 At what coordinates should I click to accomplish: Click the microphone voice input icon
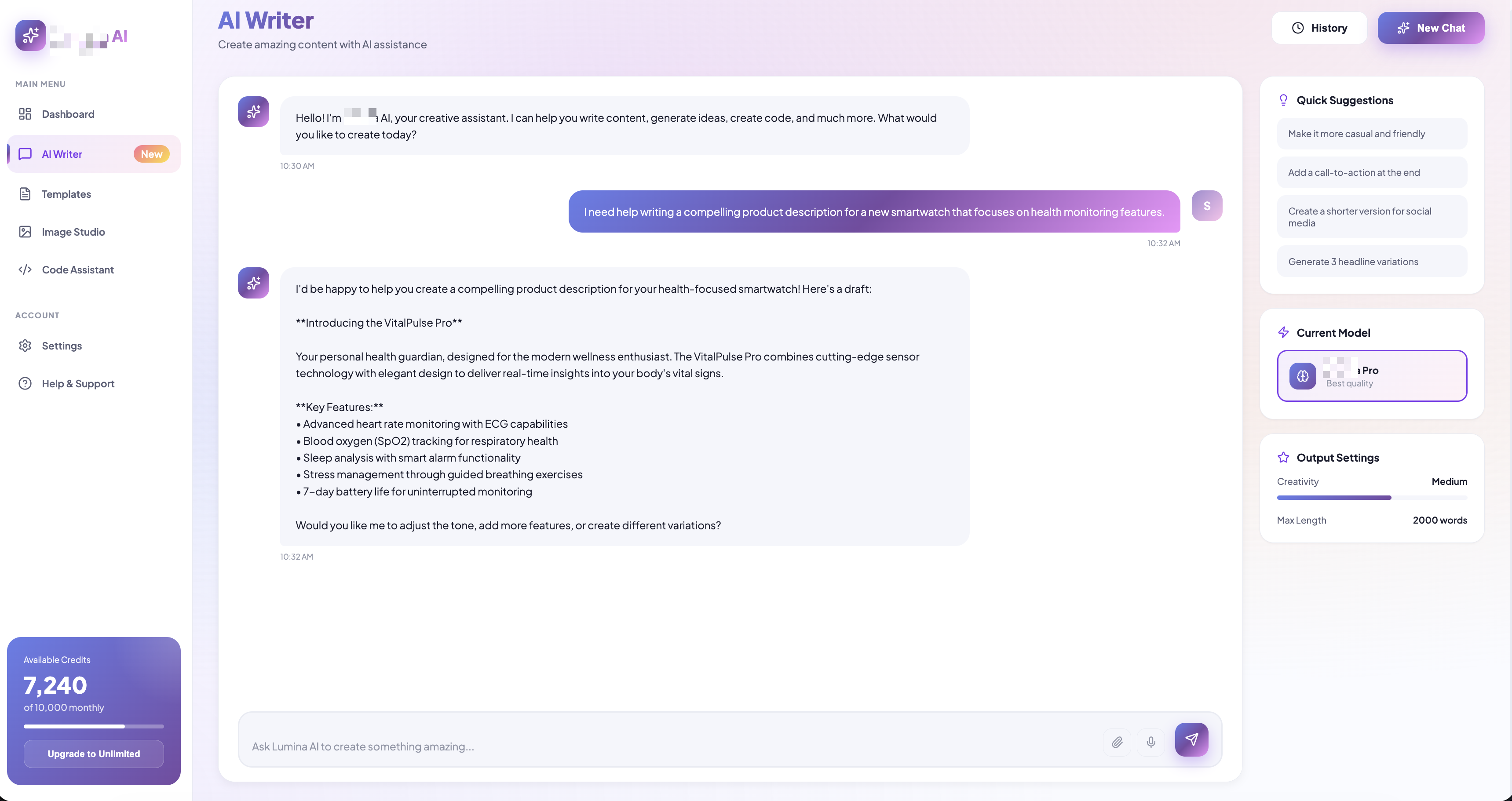1151,743
